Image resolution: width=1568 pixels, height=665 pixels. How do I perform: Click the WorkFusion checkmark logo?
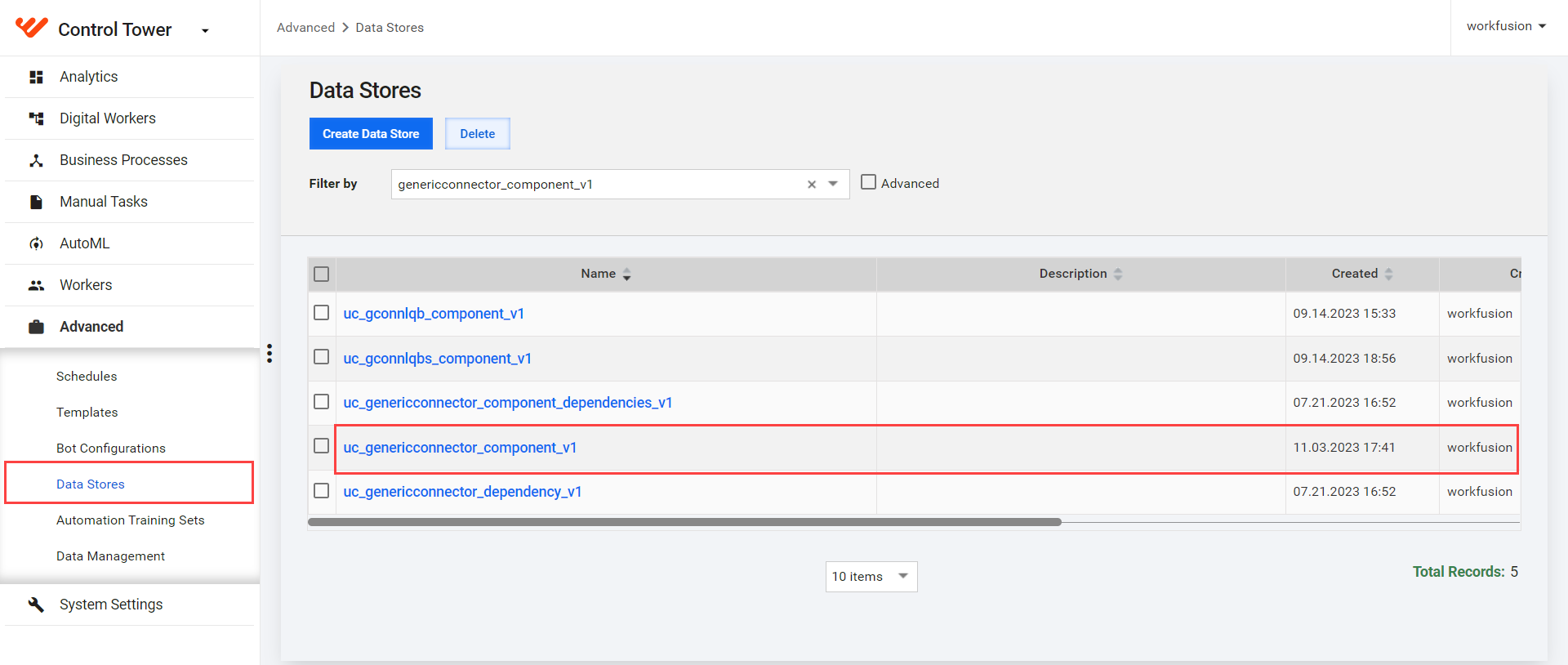tap(32, 28)
